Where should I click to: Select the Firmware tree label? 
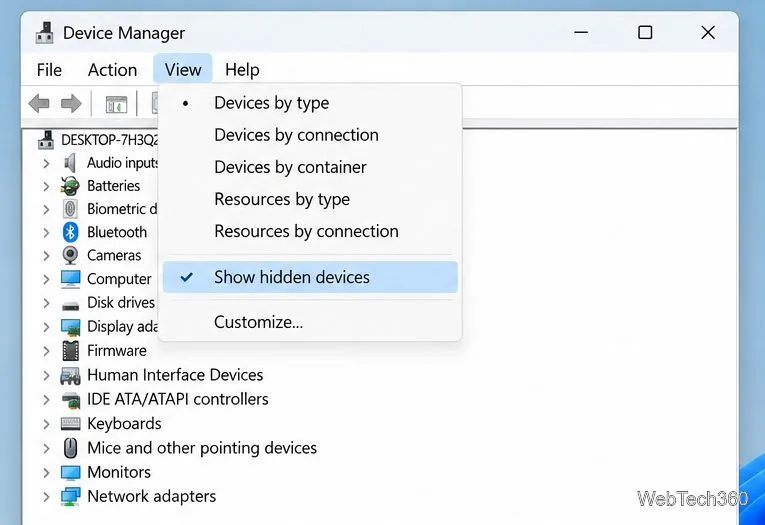117,351
